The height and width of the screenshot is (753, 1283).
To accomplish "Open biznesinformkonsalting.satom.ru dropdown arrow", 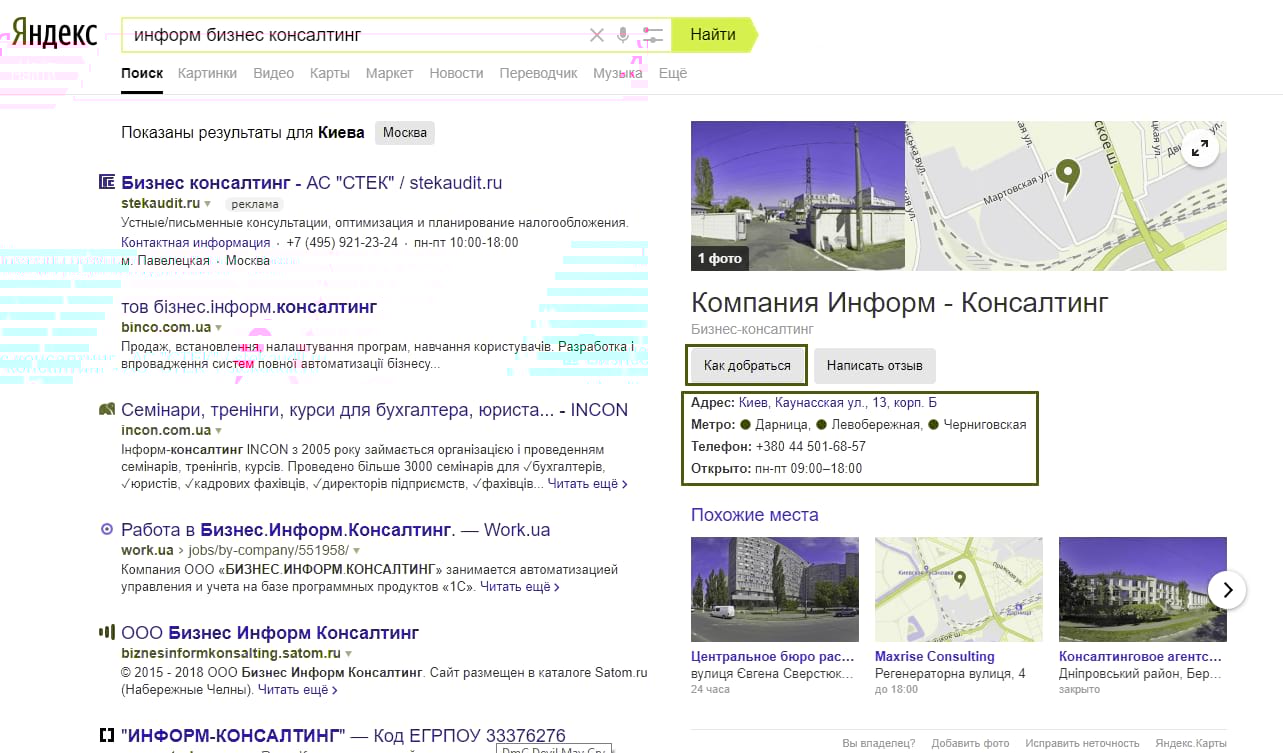I will (349, 654).
